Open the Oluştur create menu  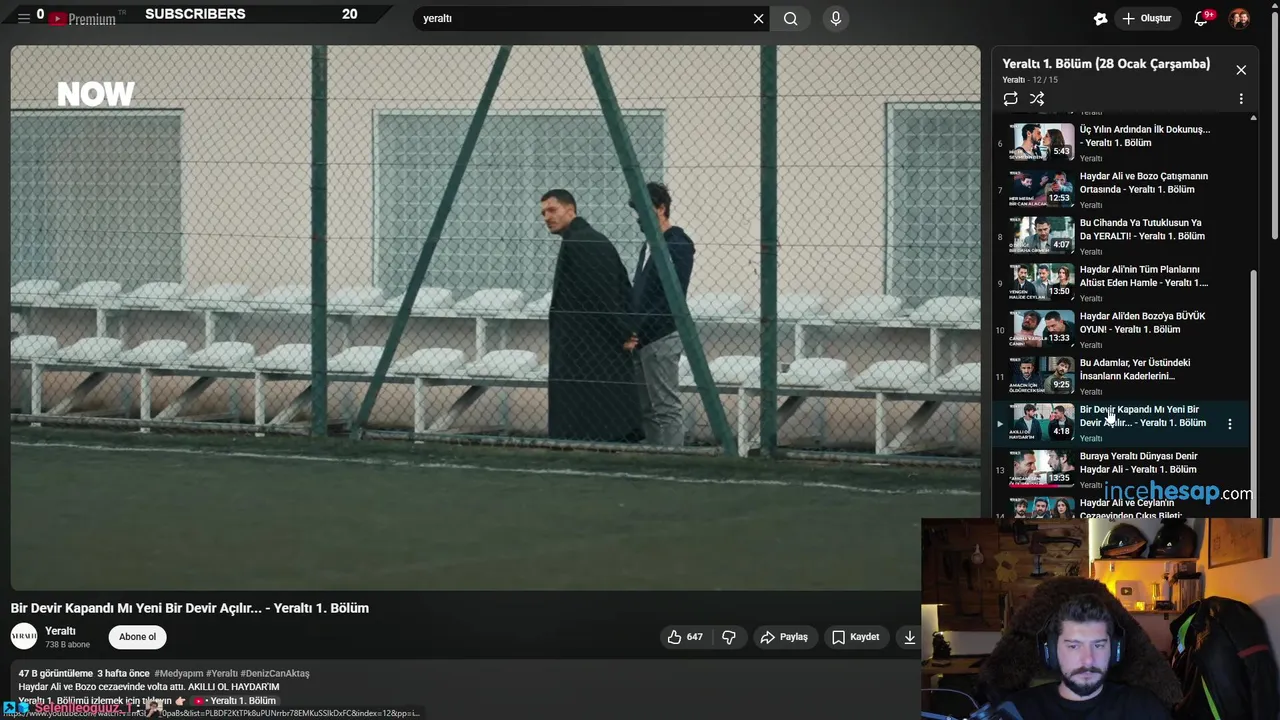tap(1146, 18)
